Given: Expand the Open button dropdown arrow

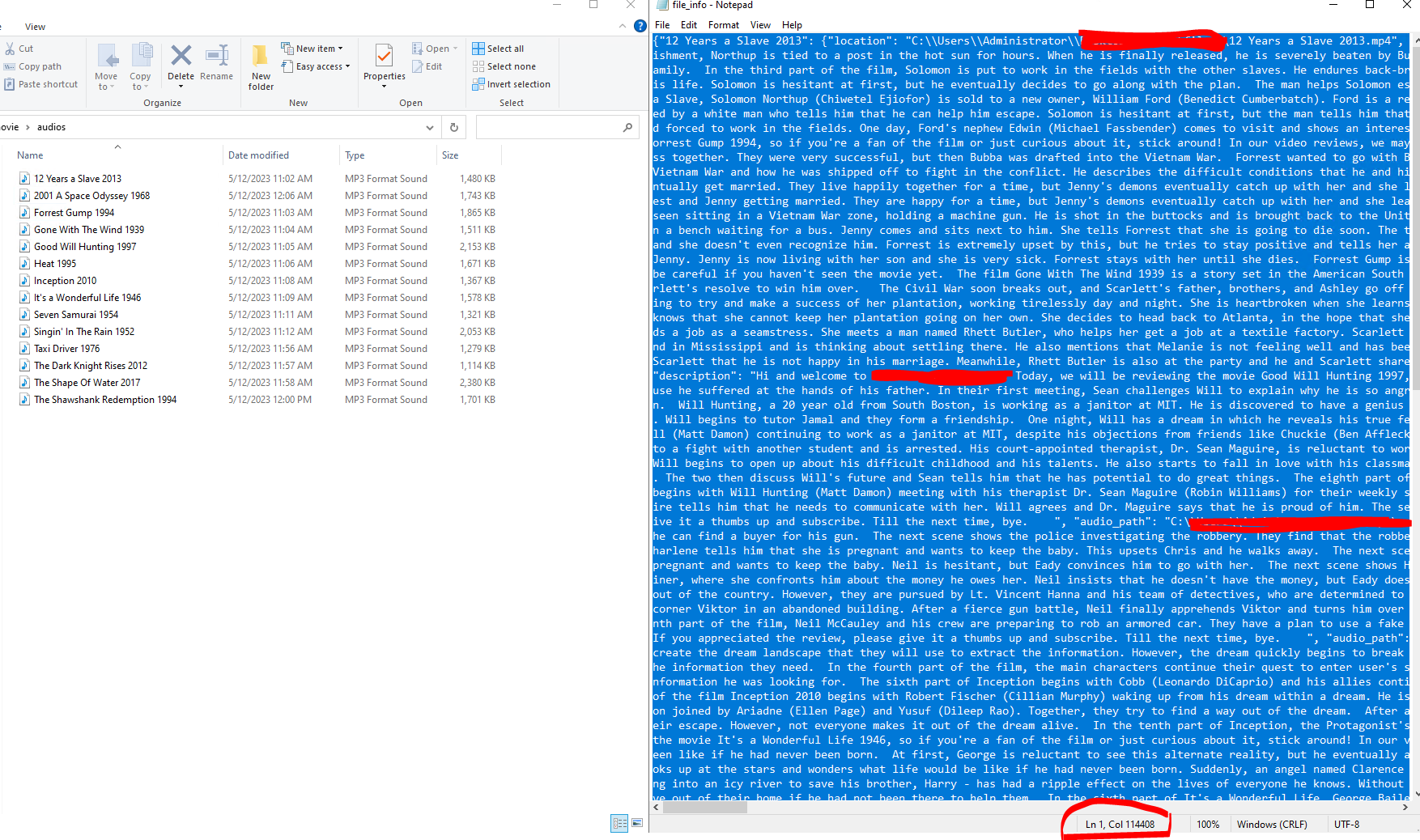Looking at the screenshot, I should point(456,49).
